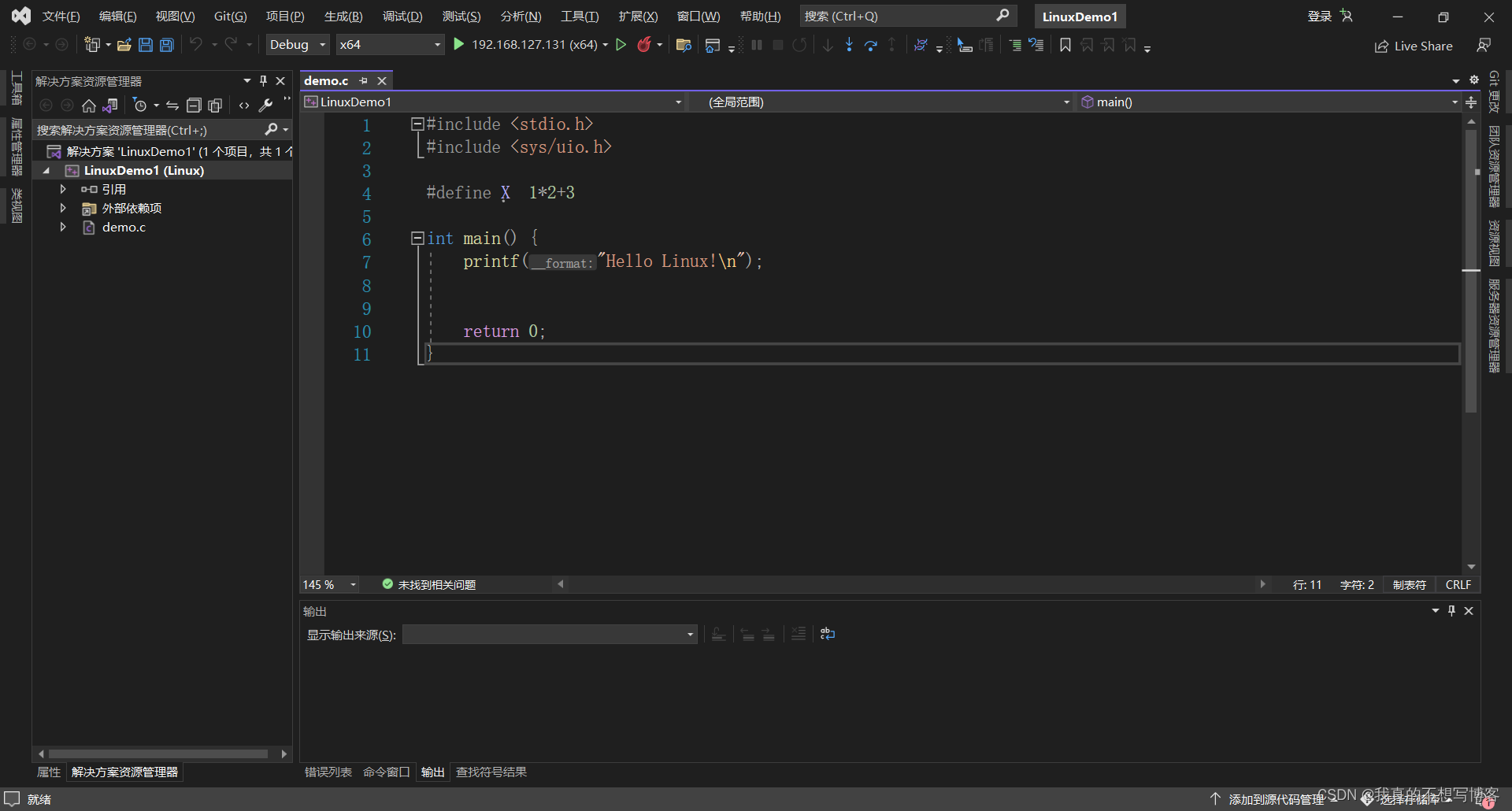The image size is (1512, 811).
Task: Open the 生成(B) Build menu
Action: [343, 17]
